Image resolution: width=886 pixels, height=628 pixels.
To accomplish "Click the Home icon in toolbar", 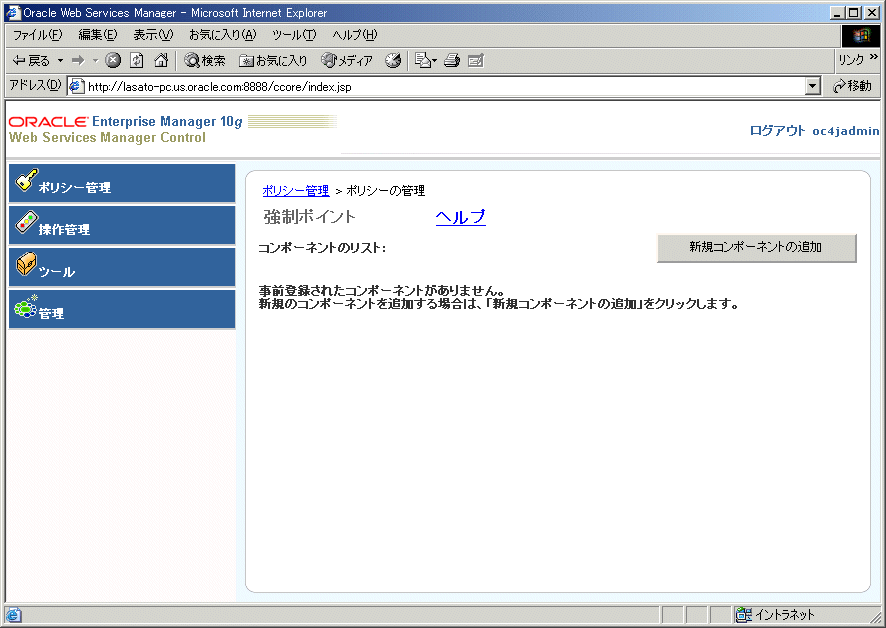I will [x=161, y=60].
